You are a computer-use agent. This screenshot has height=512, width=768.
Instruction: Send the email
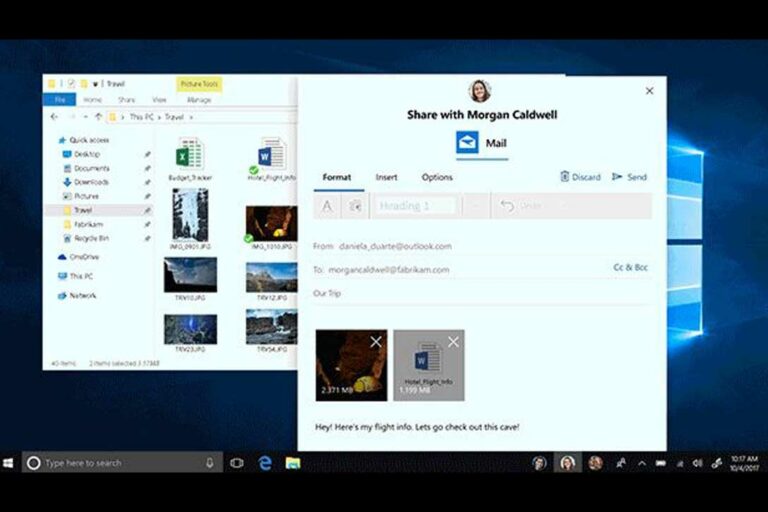tap(629, 177)
